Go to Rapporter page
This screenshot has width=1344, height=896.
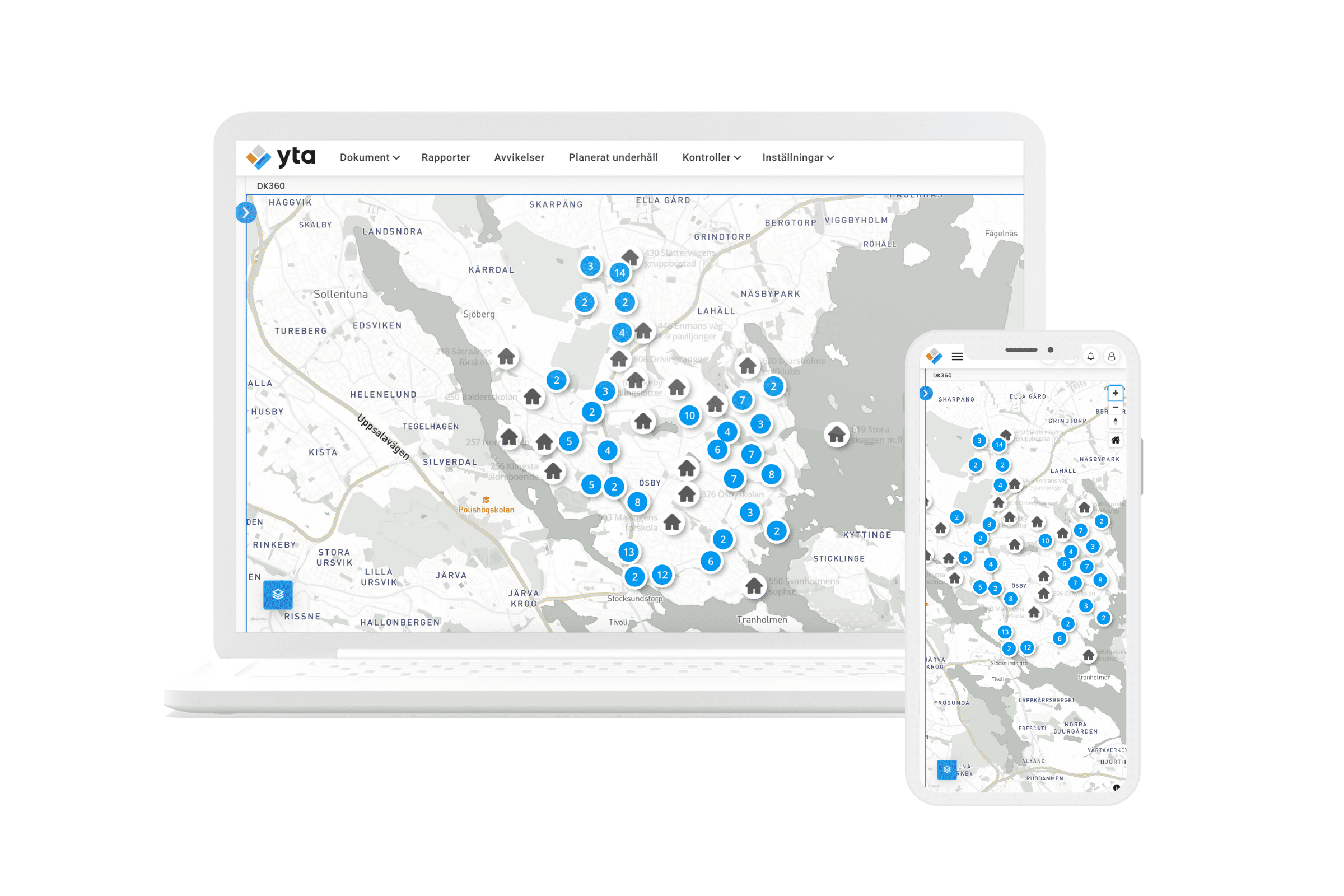point(445,157)
